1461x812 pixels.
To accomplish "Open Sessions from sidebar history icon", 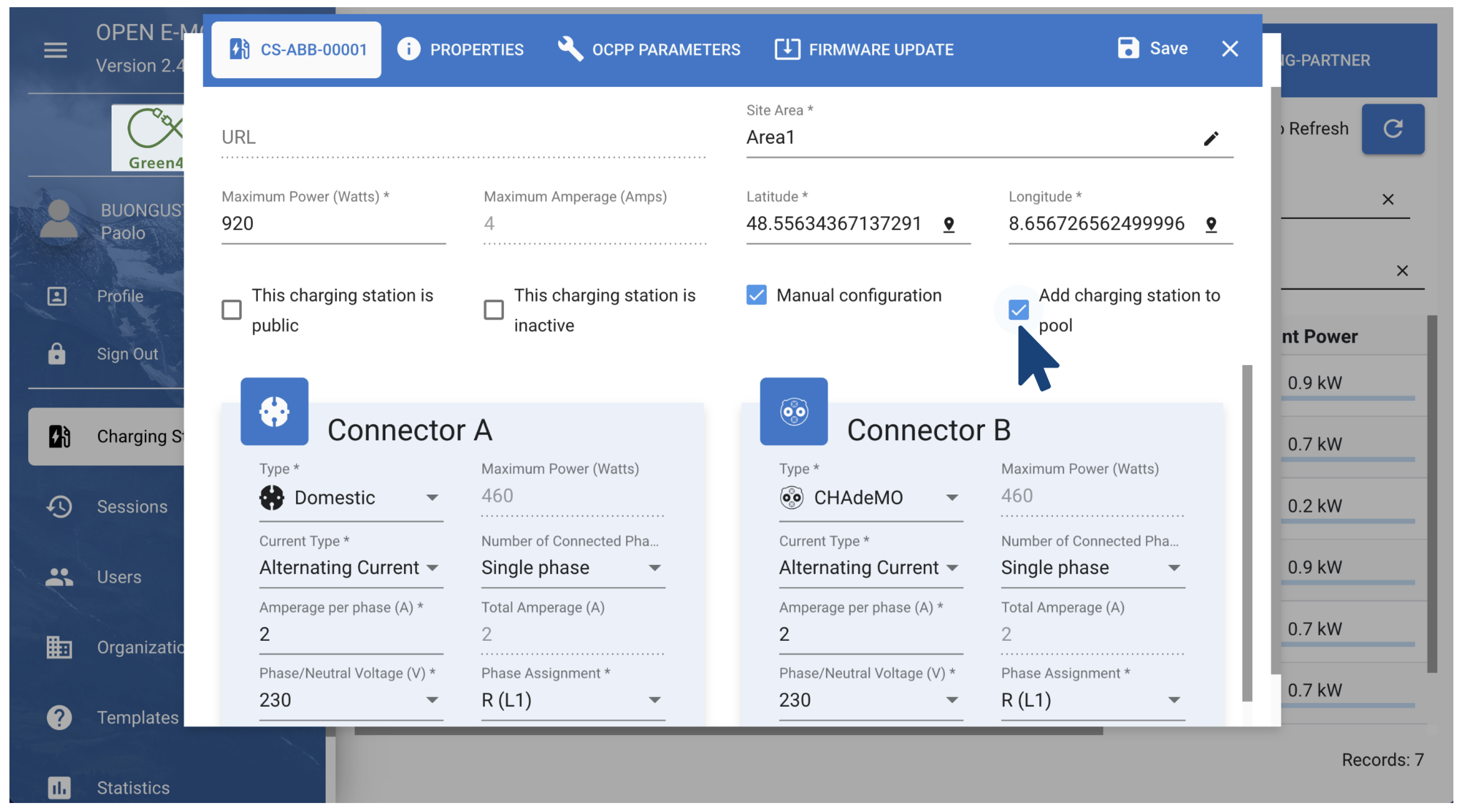I will point(59,506).
